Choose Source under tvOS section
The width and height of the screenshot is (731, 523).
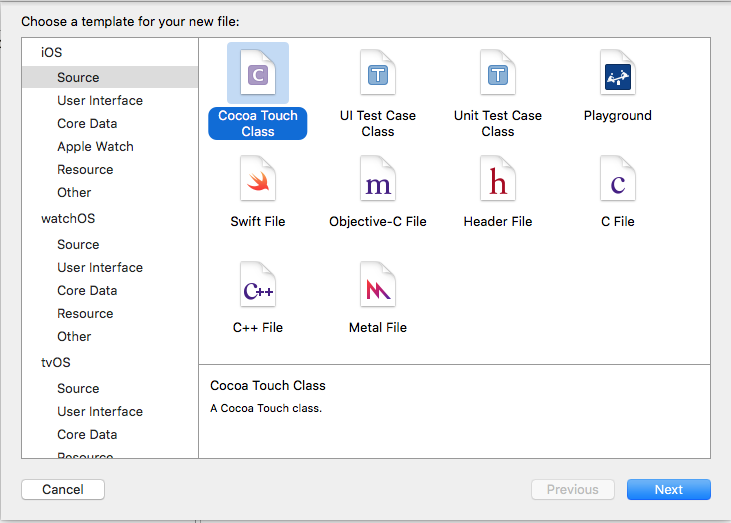[x=78, y=388]
